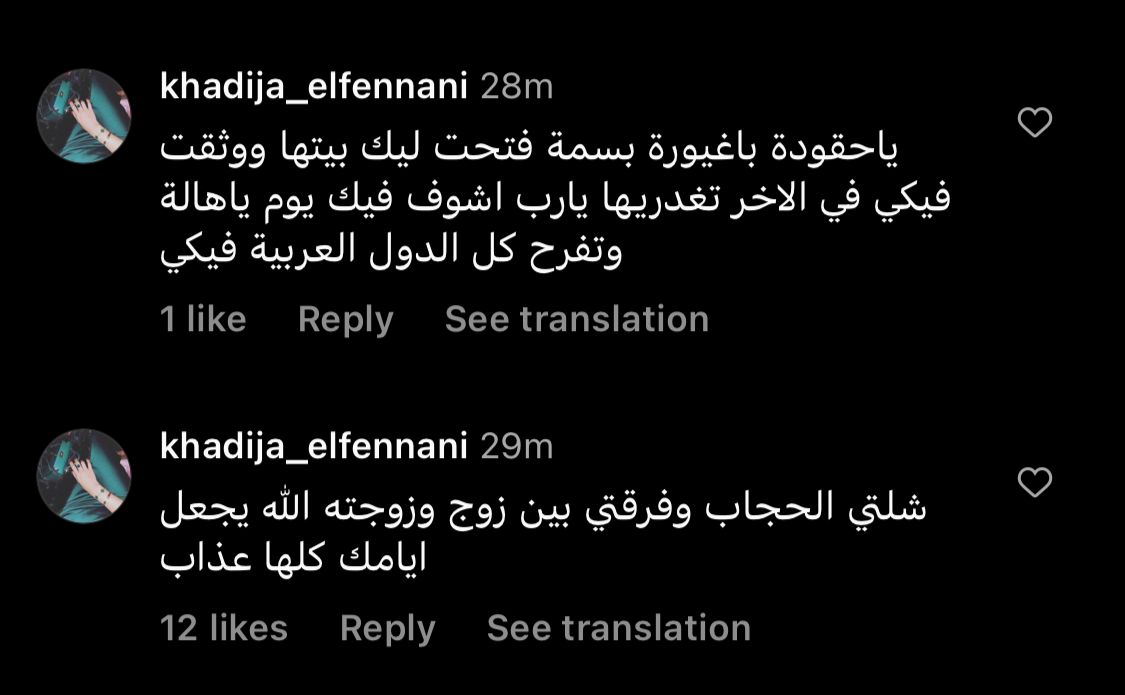Viewport: 1125px width, 695px height.
Task: Open profile picture beside the 28m comment
Action: click(85, 116)
